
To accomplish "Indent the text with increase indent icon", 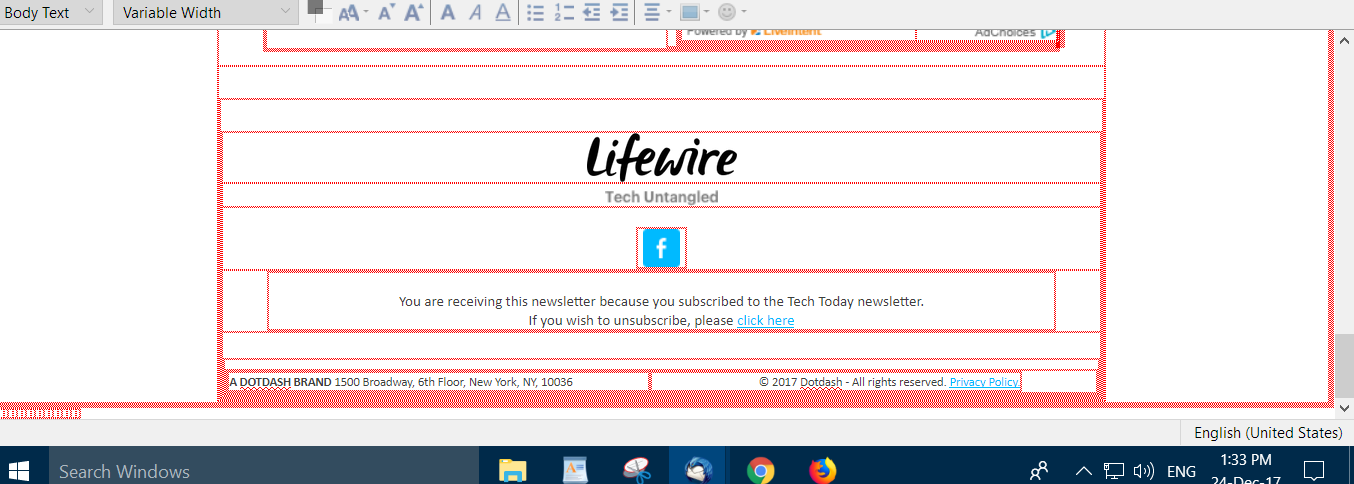I will tap(620, 13).
